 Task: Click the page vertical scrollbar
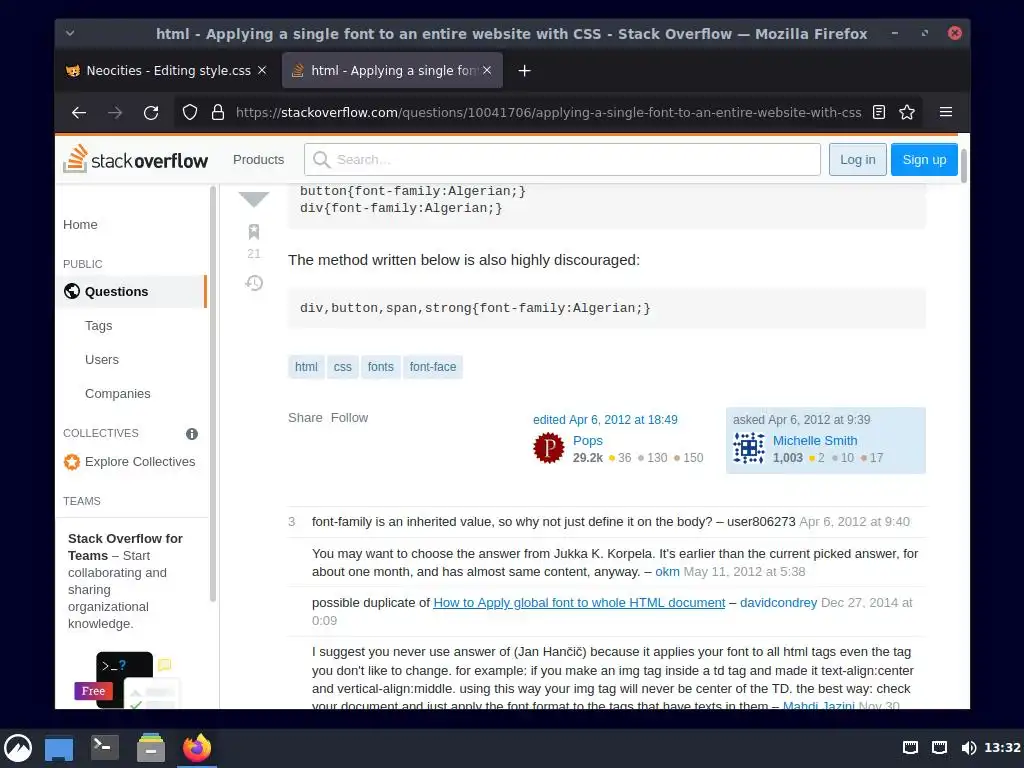963,165
